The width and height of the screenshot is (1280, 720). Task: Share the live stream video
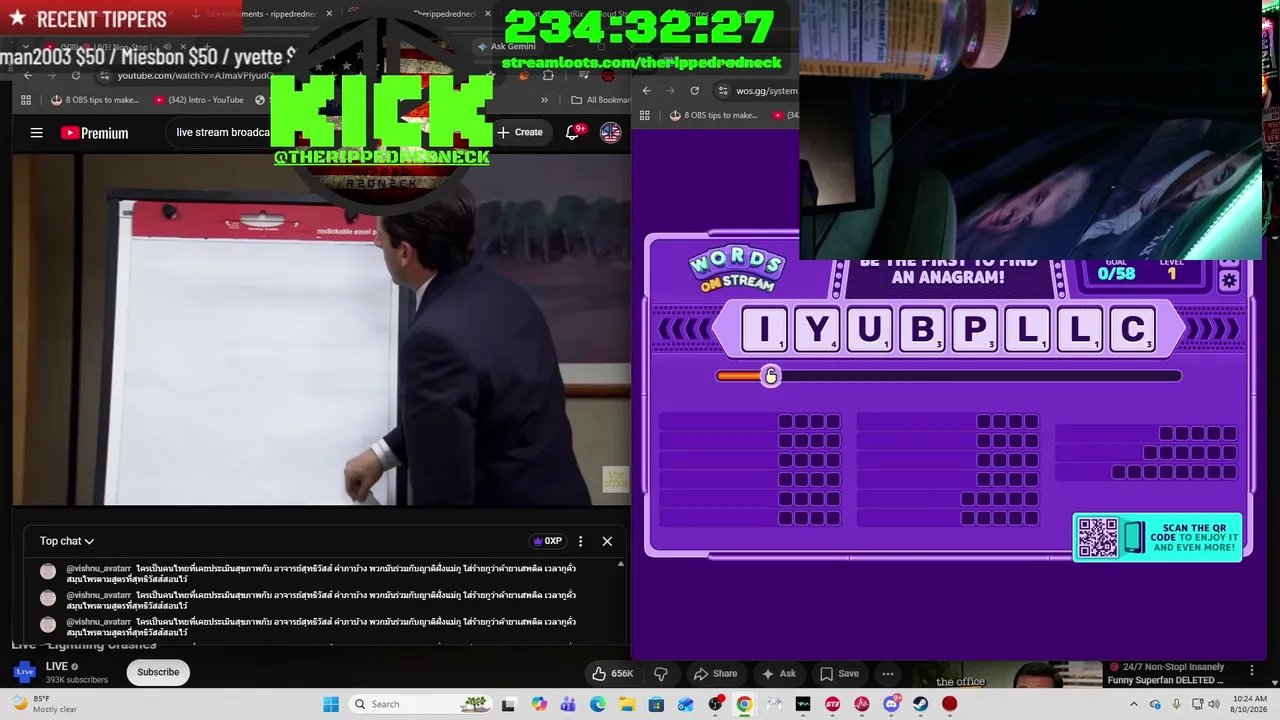[716, 673]
